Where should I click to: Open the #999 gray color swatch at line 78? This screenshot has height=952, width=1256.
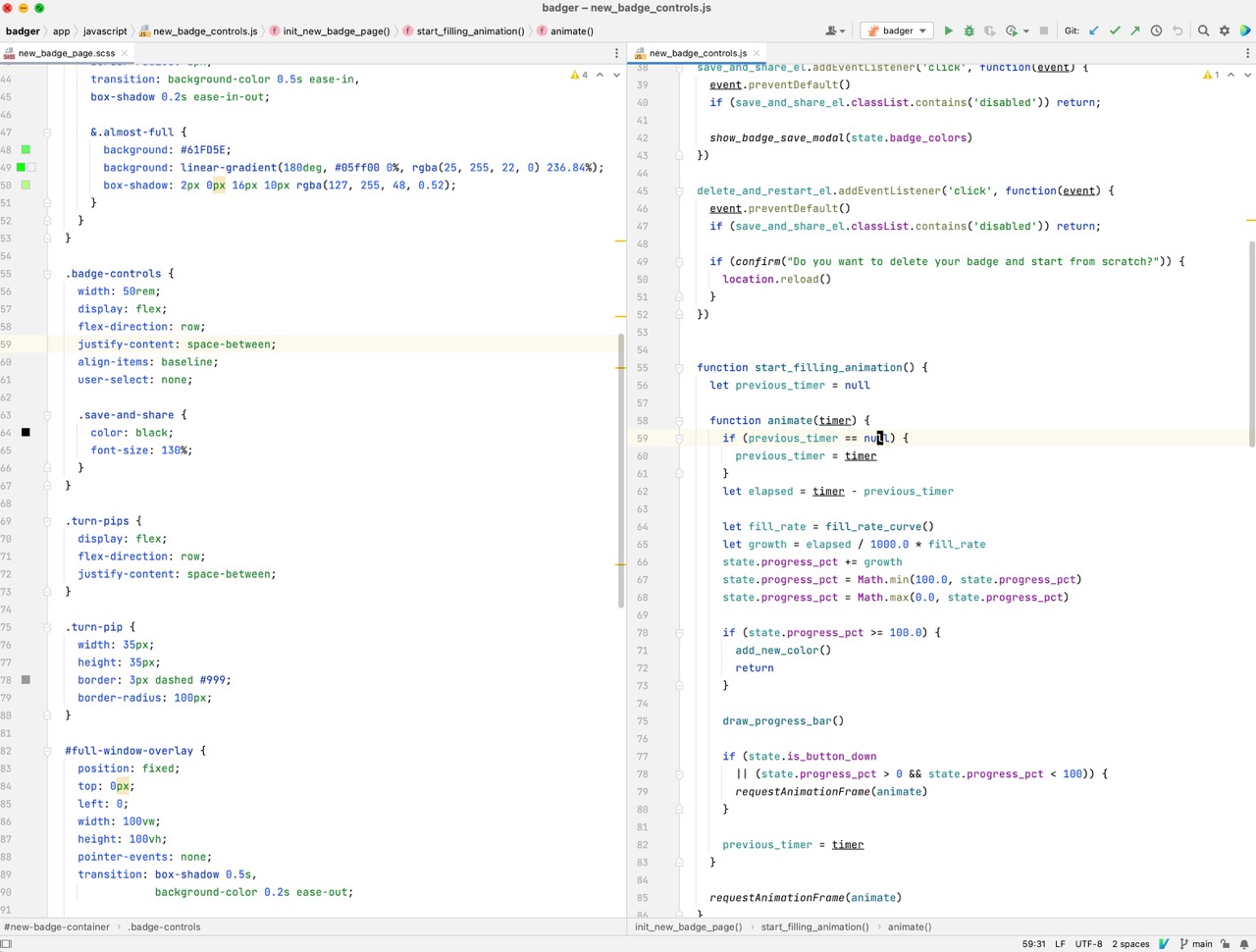[x=26, y=680]
